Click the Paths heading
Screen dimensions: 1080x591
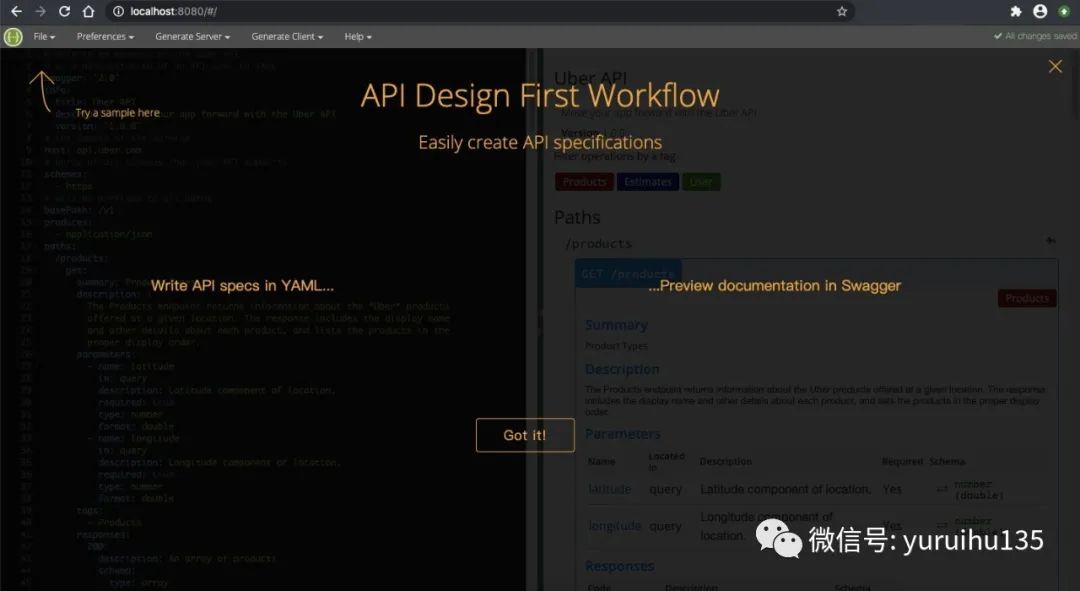tap(577, 218)
